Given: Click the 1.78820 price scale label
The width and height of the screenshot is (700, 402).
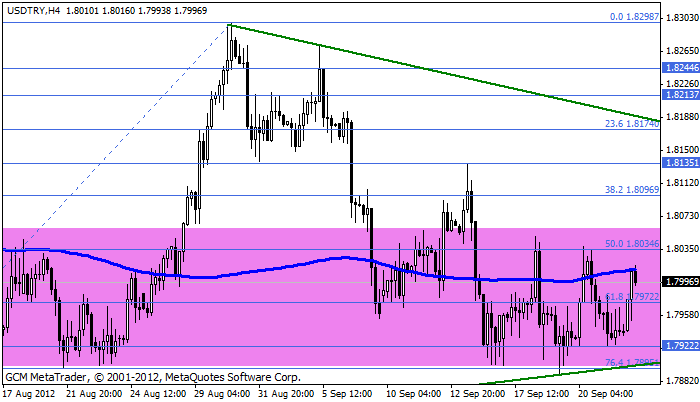Looking at the screenshot, I should pyautogui.click(x=682, y=381).
